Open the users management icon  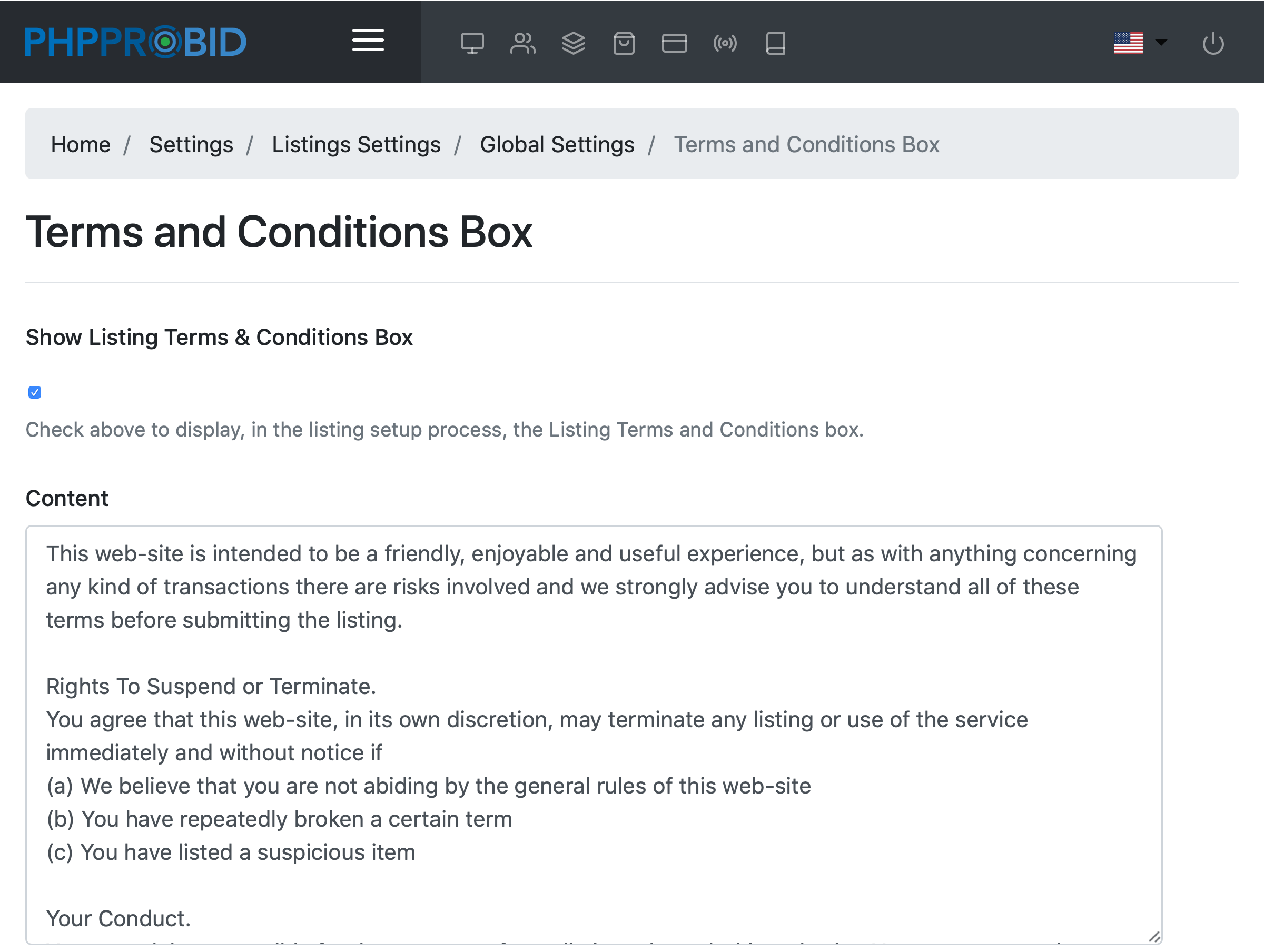(522, 43)
